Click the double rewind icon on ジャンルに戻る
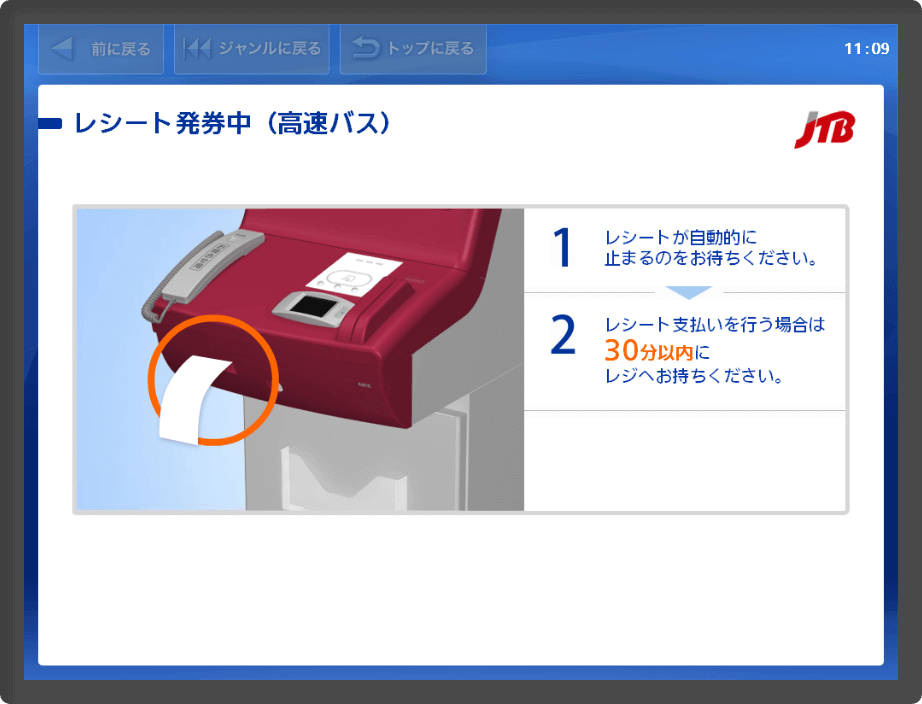The height and width of the screenshot is (704, 922). pyautogui.click(x=196, y=48)
